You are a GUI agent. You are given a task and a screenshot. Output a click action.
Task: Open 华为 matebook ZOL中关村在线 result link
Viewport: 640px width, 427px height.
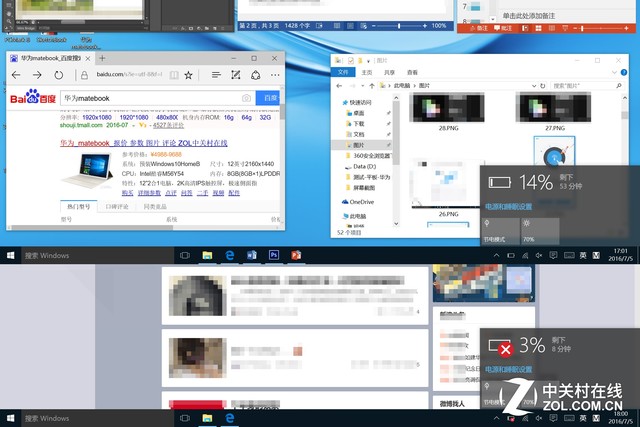pos(144,143)
